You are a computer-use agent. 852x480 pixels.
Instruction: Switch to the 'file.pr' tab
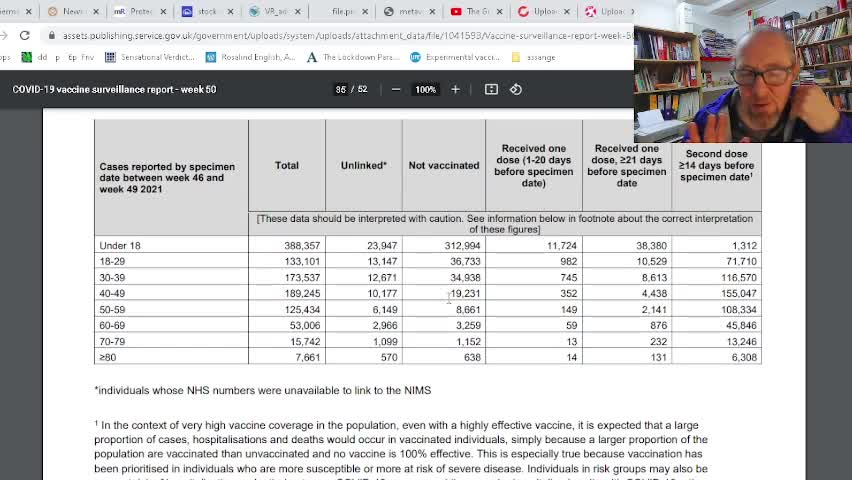pyautogui.click(x=342, y=11)
